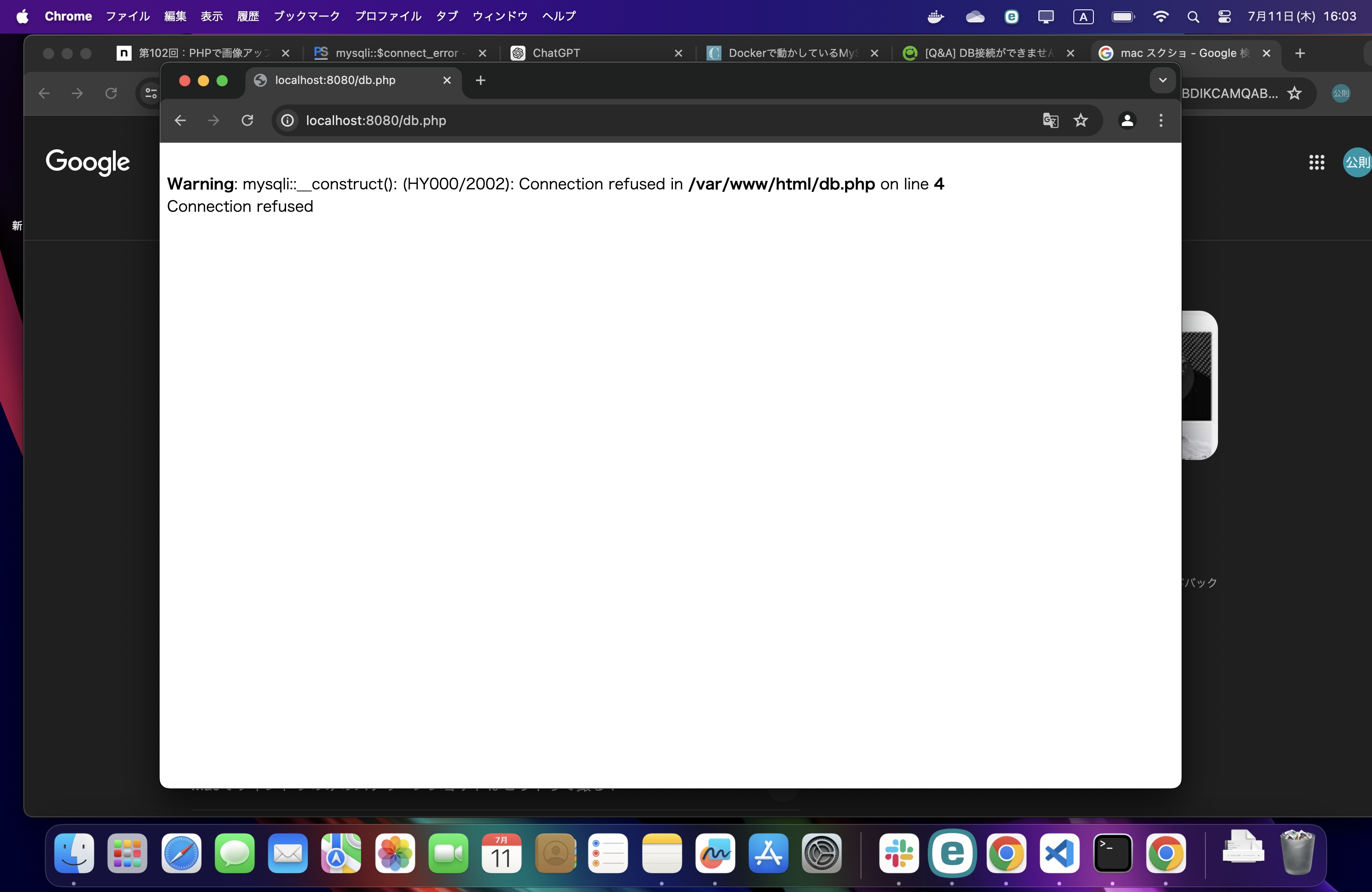Go back in the front Chrome window
Viewport: 1372px width, 892px height.
(181, 120)
